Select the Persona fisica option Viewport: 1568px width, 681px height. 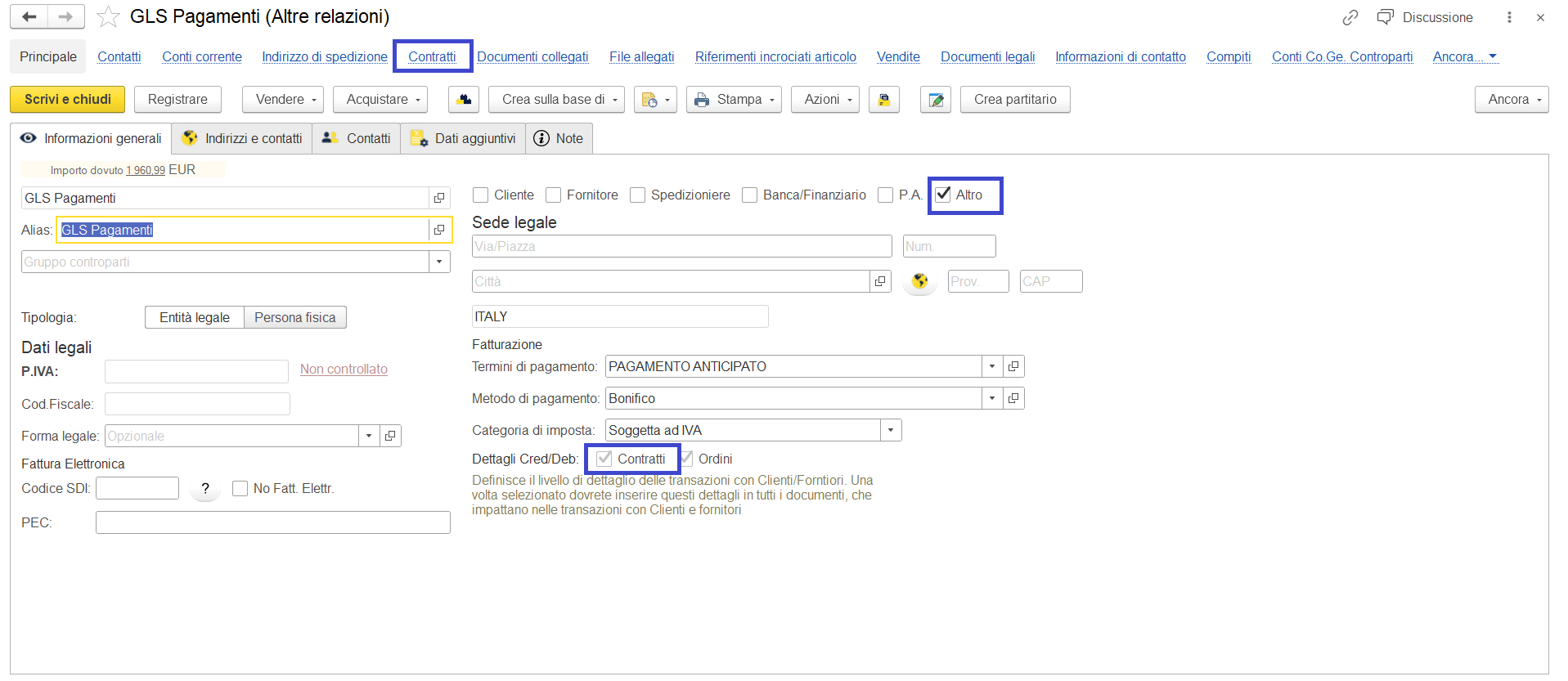click(295, 317)
